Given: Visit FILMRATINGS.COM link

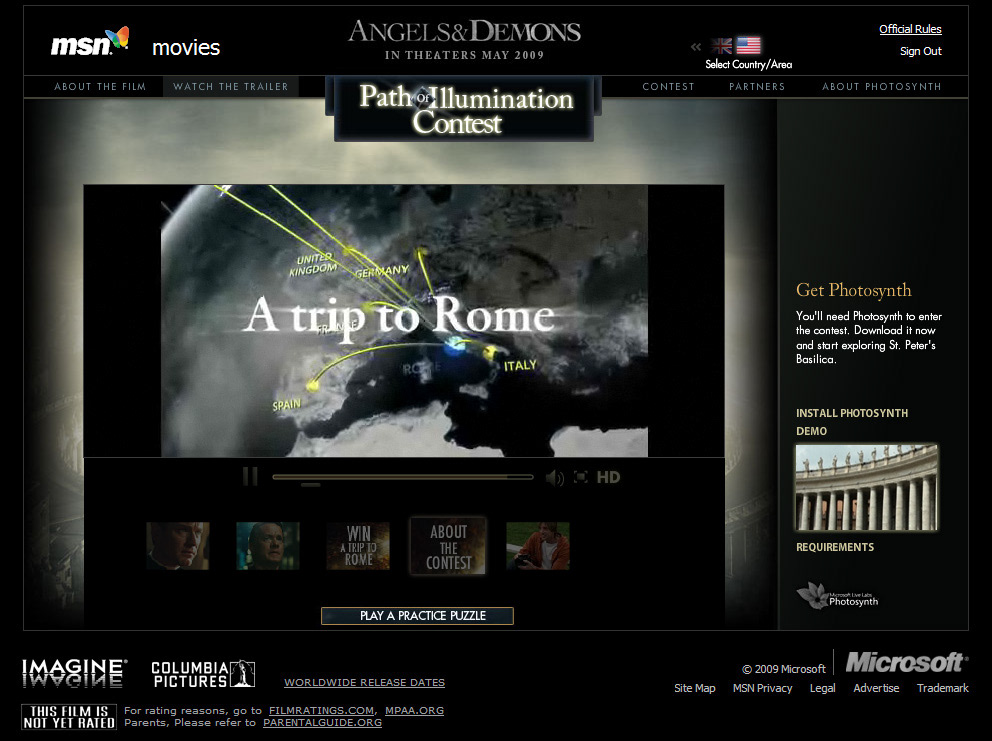Looking at the screenshot, I should pos(321,711).
